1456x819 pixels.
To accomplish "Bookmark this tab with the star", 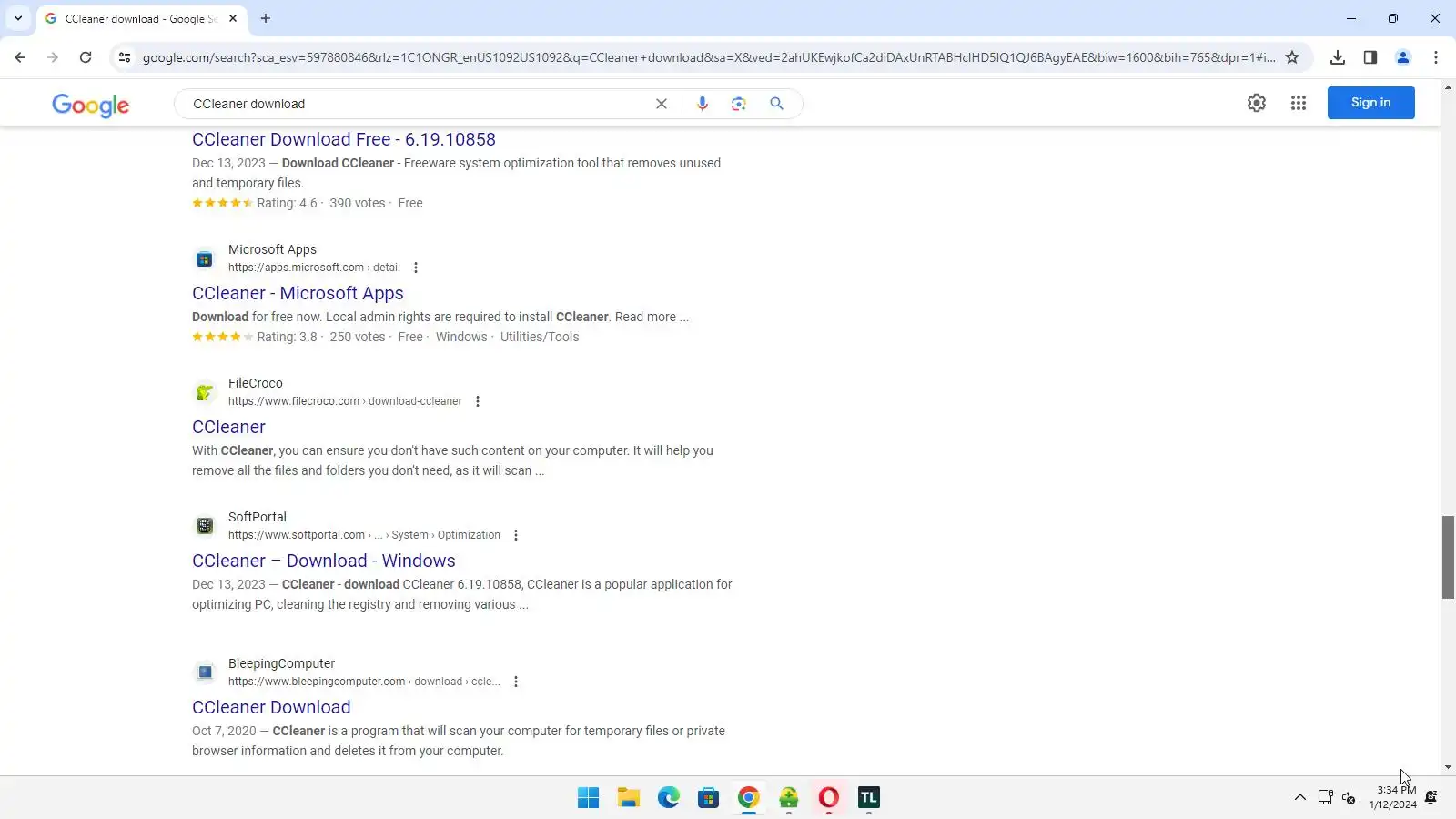I will [1292, 57].
